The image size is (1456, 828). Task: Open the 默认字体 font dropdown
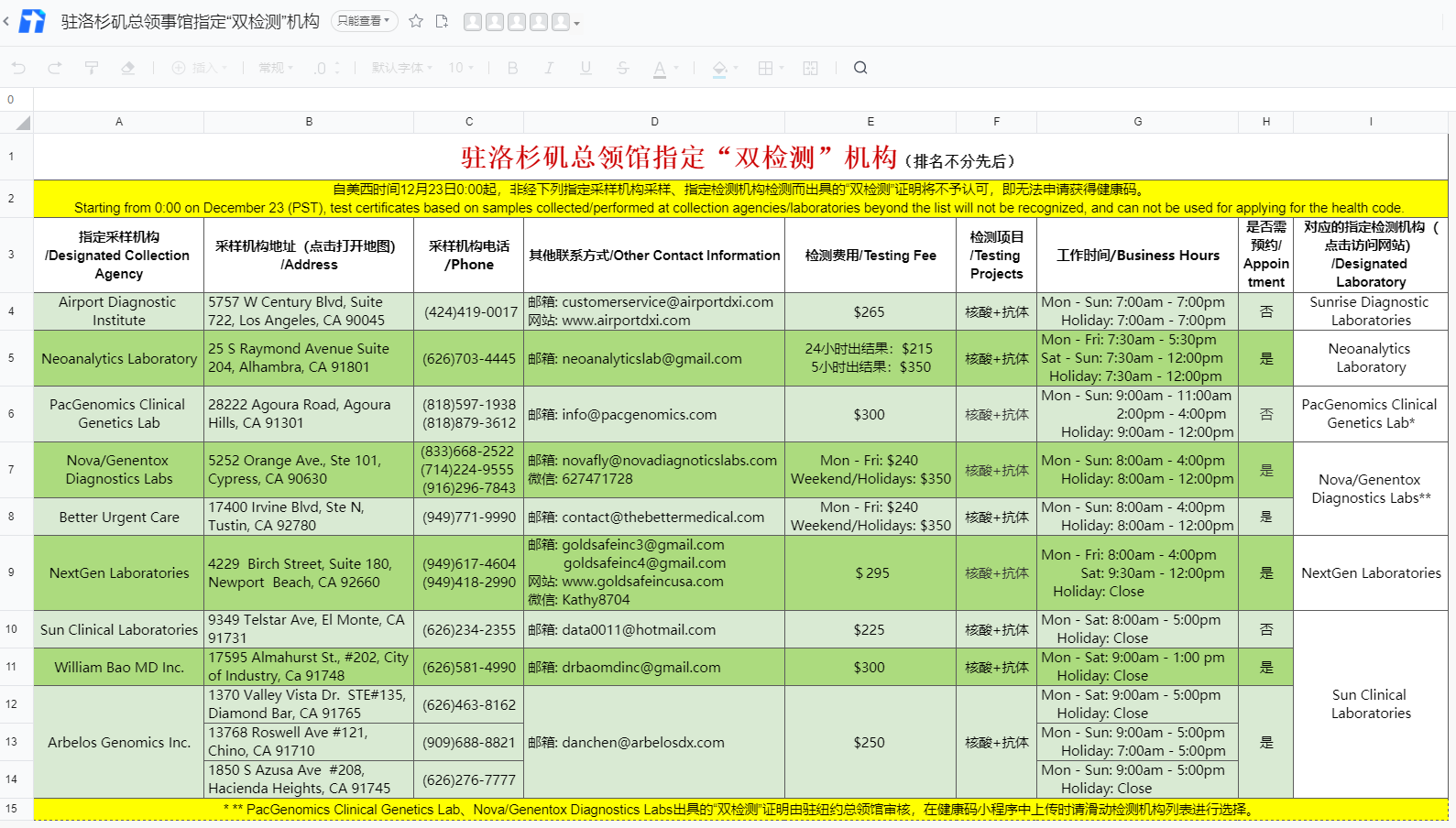click(402, 68)
